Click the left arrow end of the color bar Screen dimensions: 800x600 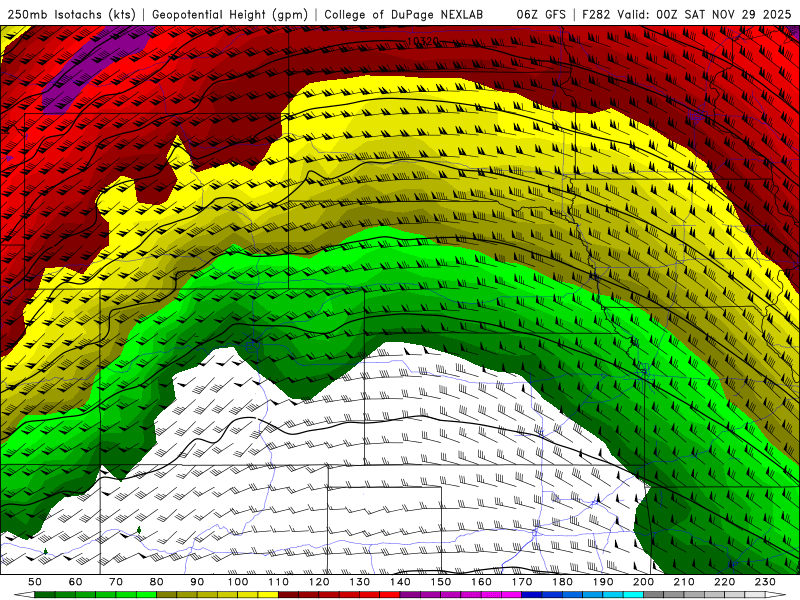(24, 594)
